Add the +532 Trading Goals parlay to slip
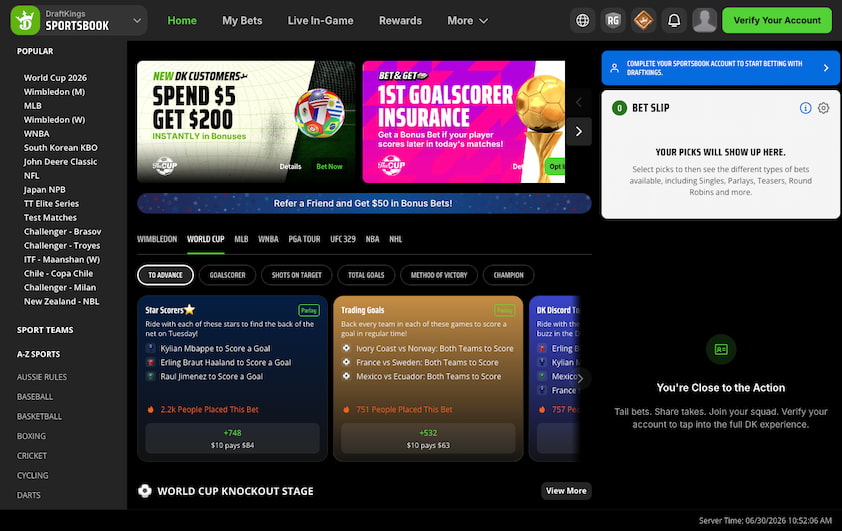The image size is (842, 531). (428, 438)
